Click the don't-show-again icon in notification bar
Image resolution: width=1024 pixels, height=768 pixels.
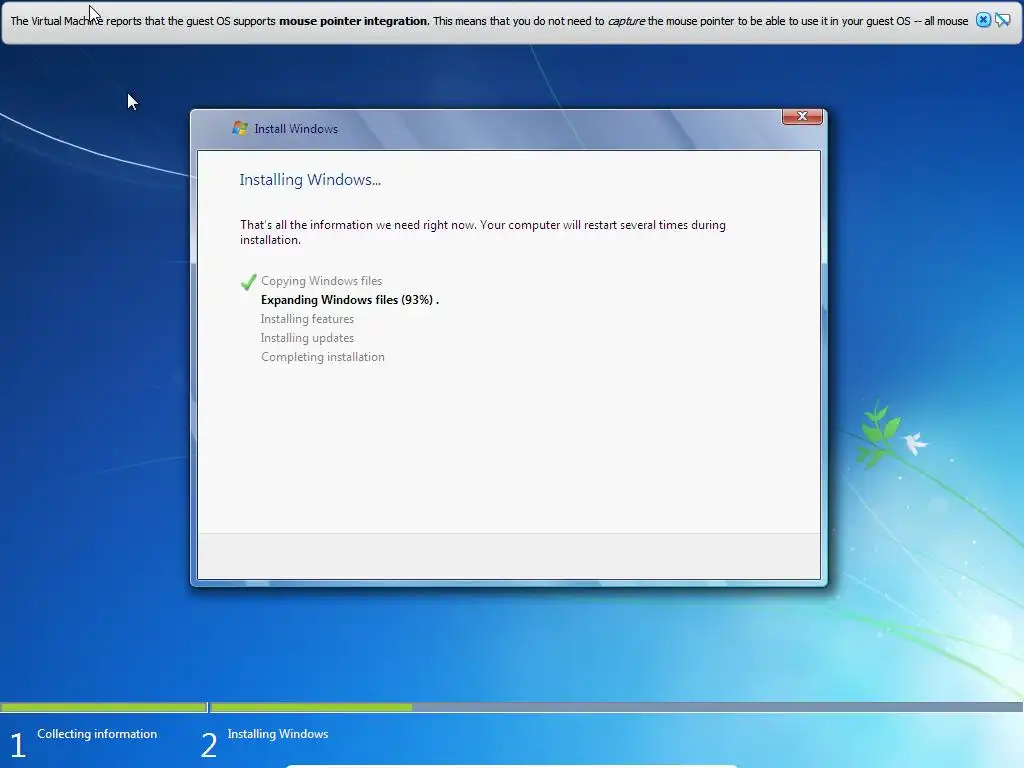pyautogui.click(x=1002, y=20)
